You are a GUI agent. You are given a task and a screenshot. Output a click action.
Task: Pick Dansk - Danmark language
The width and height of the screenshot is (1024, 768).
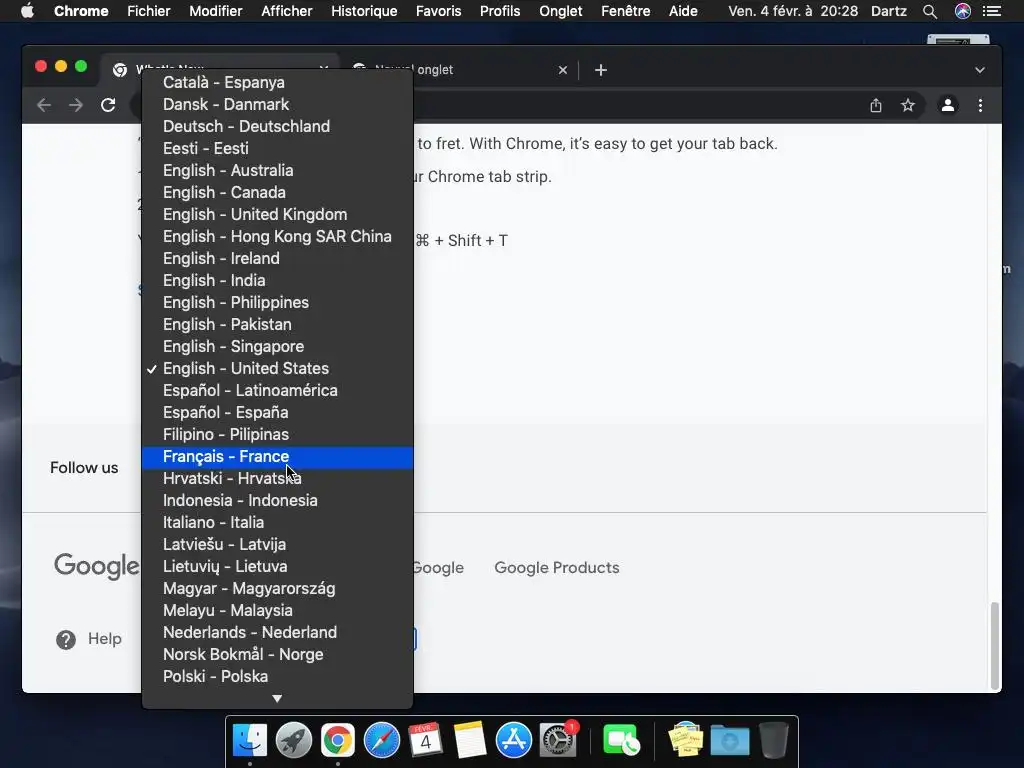(x=277, y=104)
